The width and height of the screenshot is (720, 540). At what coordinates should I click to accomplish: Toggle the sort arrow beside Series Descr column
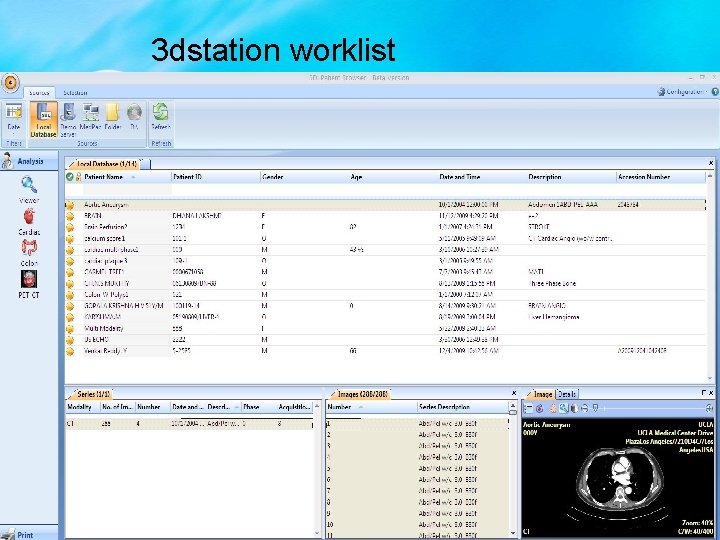(236, 407)
